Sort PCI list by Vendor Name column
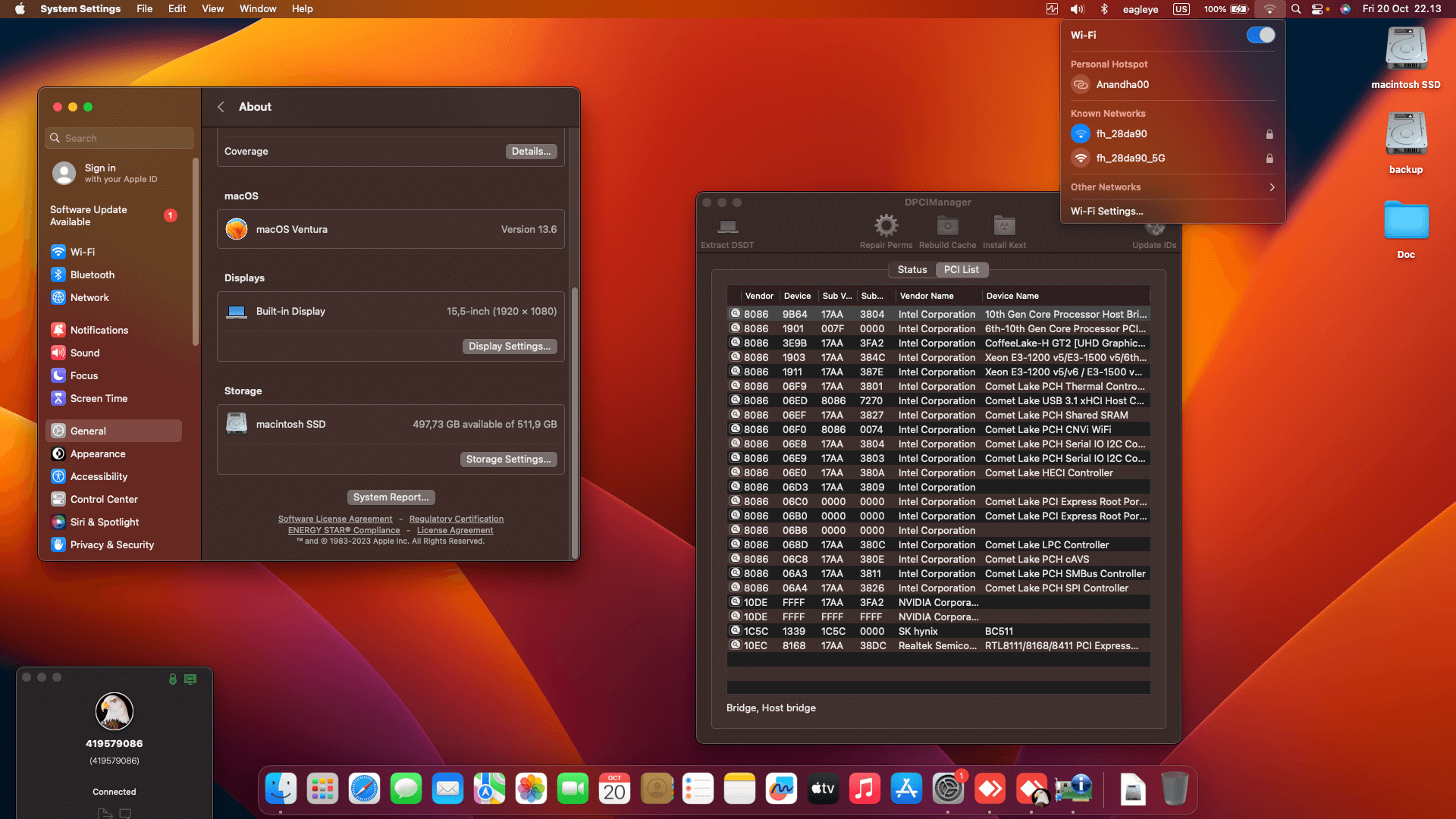The image size is (1456, 819). (927, 296)
